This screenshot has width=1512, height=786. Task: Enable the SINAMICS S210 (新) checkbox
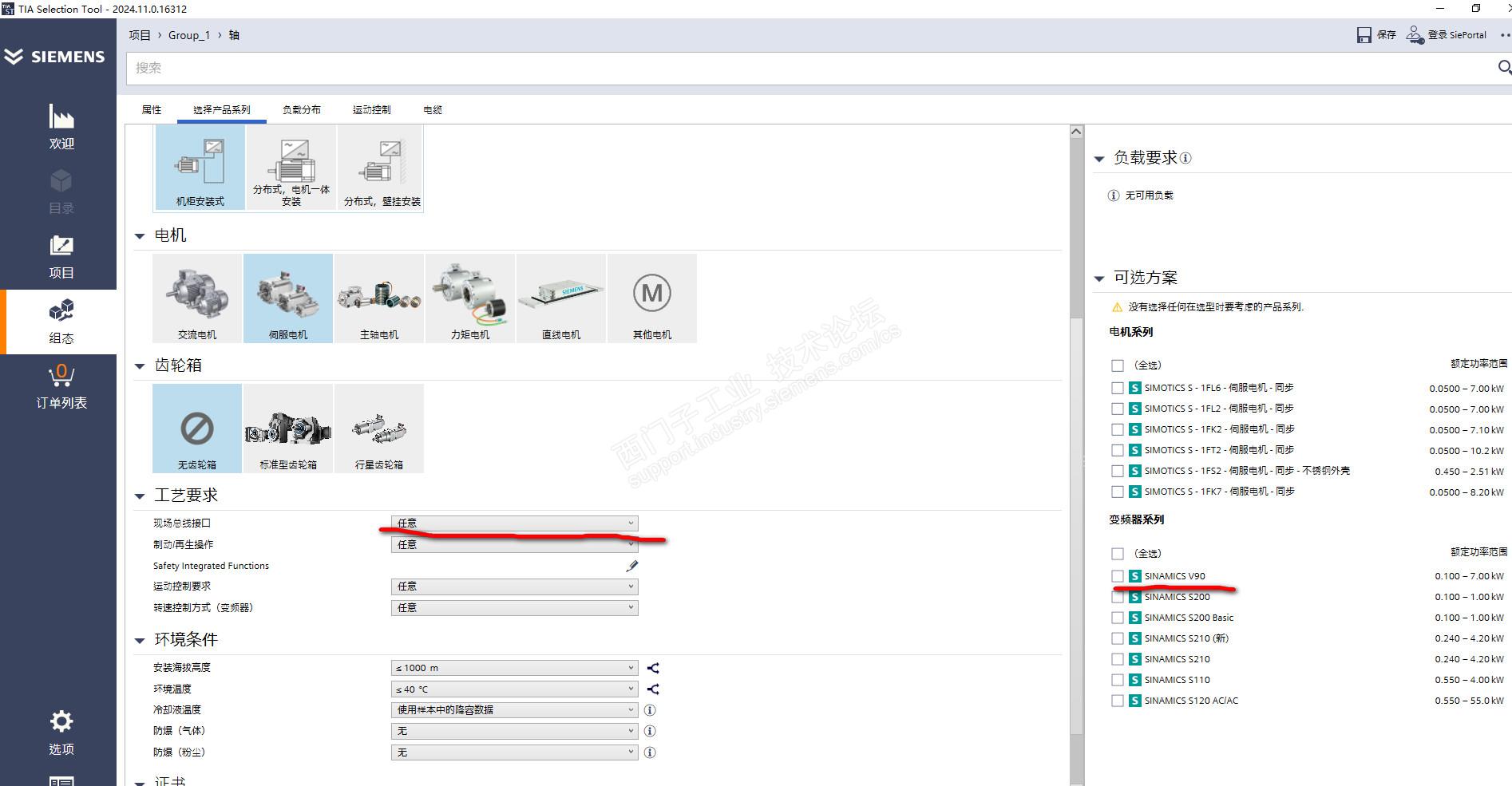point(1118,638)
